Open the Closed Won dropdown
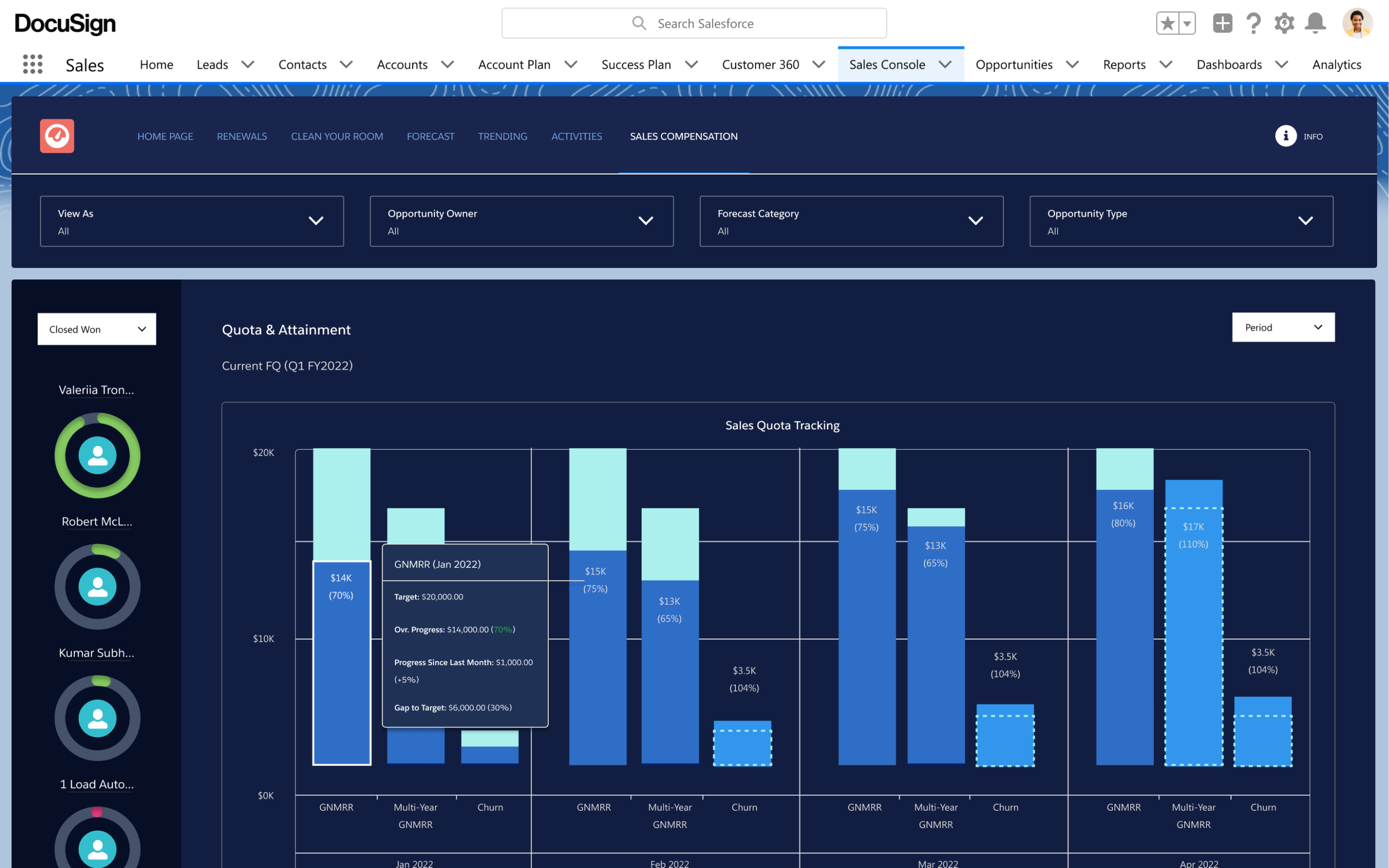Image resolution: width=1389 pixels, height=868 pixels. pyautogui.click(x=97, y=329)
